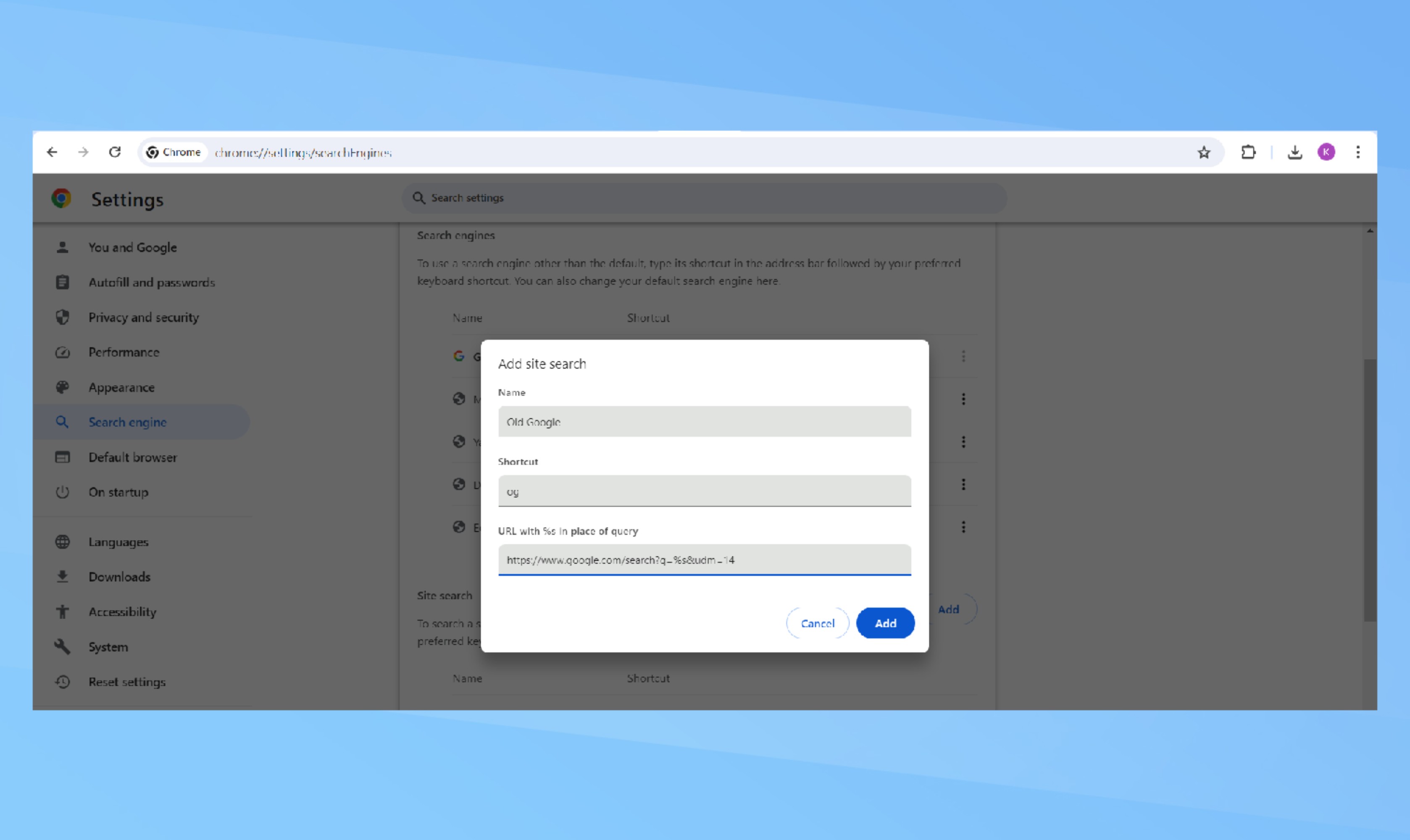1410x840 pixels.
Task: Click the Languages globe icon
Action: point(62,542)
